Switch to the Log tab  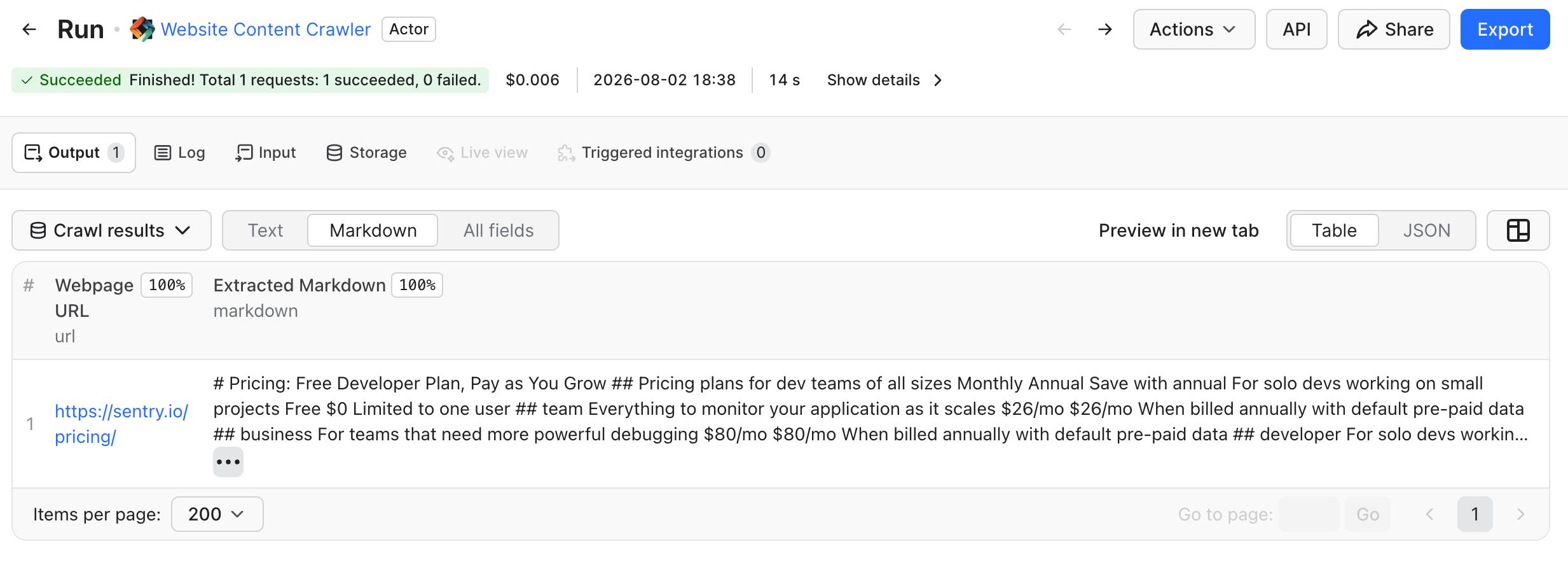180,153
